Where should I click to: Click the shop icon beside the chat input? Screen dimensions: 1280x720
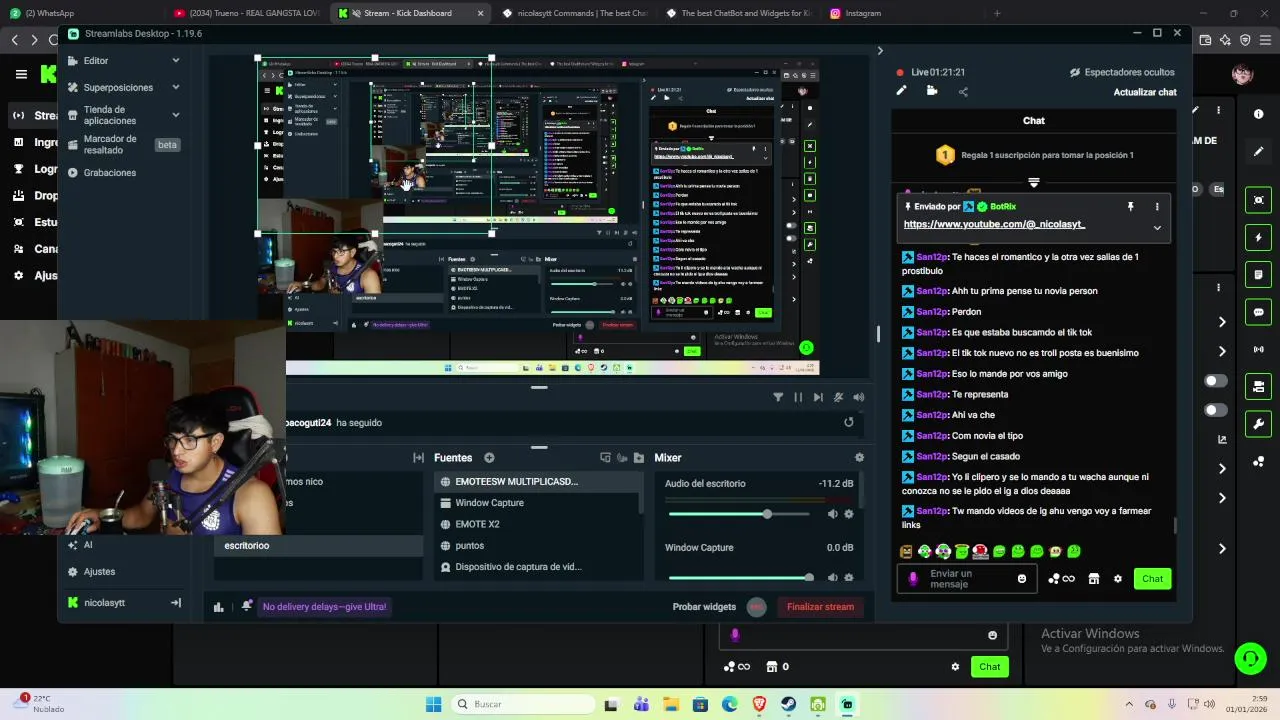click(1094, 579)
